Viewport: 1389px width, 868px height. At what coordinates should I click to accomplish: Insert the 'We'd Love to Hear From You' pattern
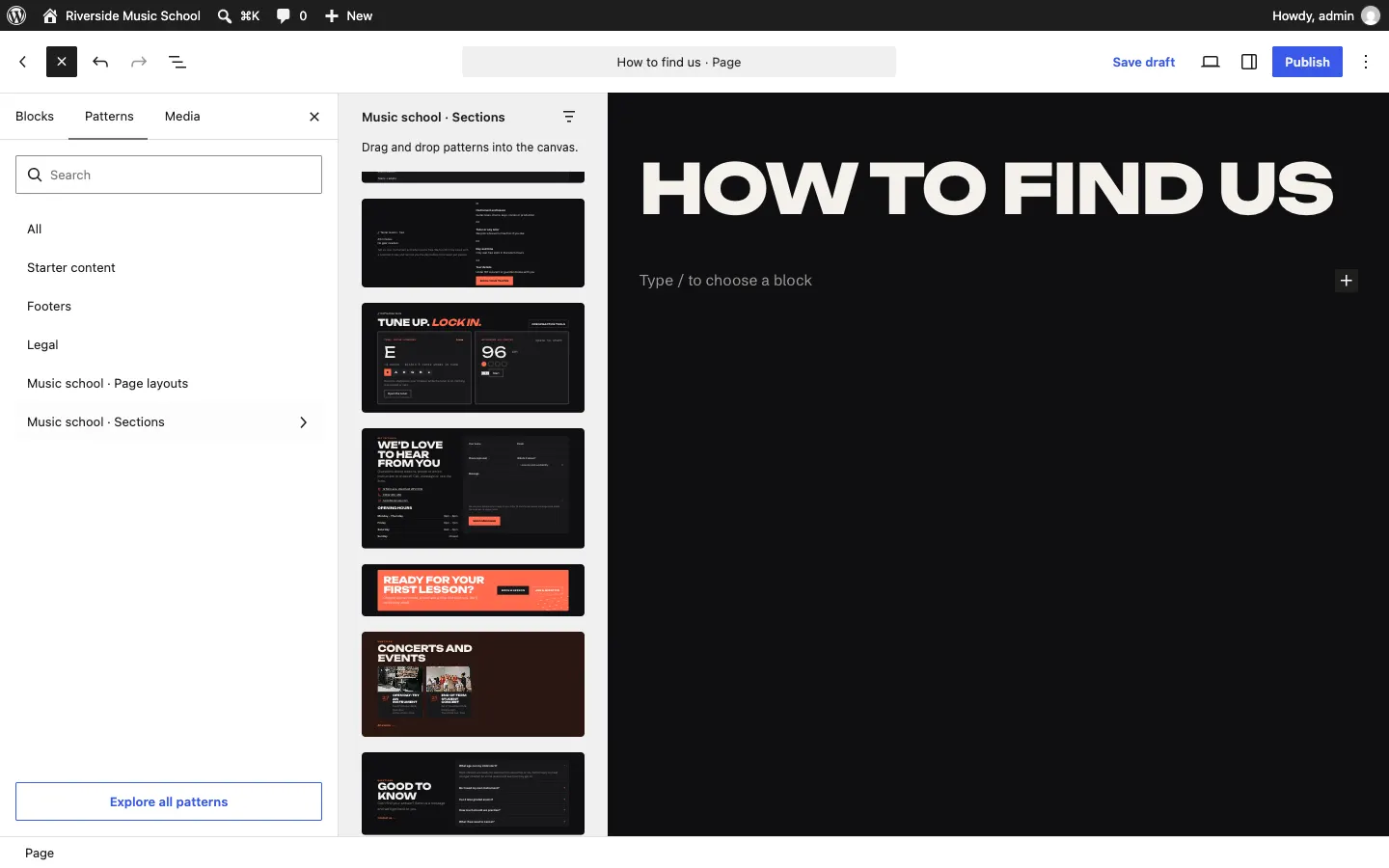(x=473, y=488)
